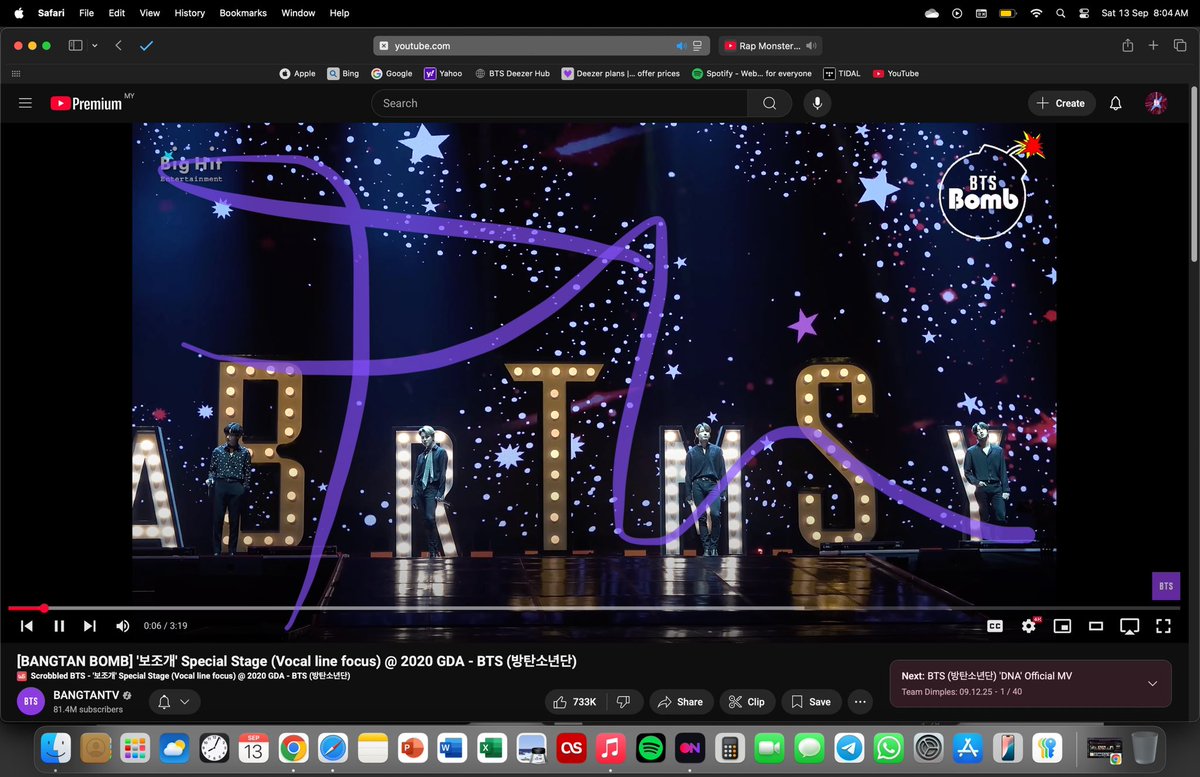Open the miniplayer in the video controls
Screen dimensions: 1200x777
coord(1062,626)
